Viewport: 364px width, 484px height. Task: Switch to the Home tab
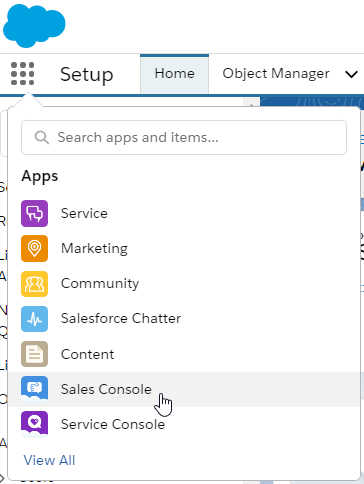pos(174,74)
